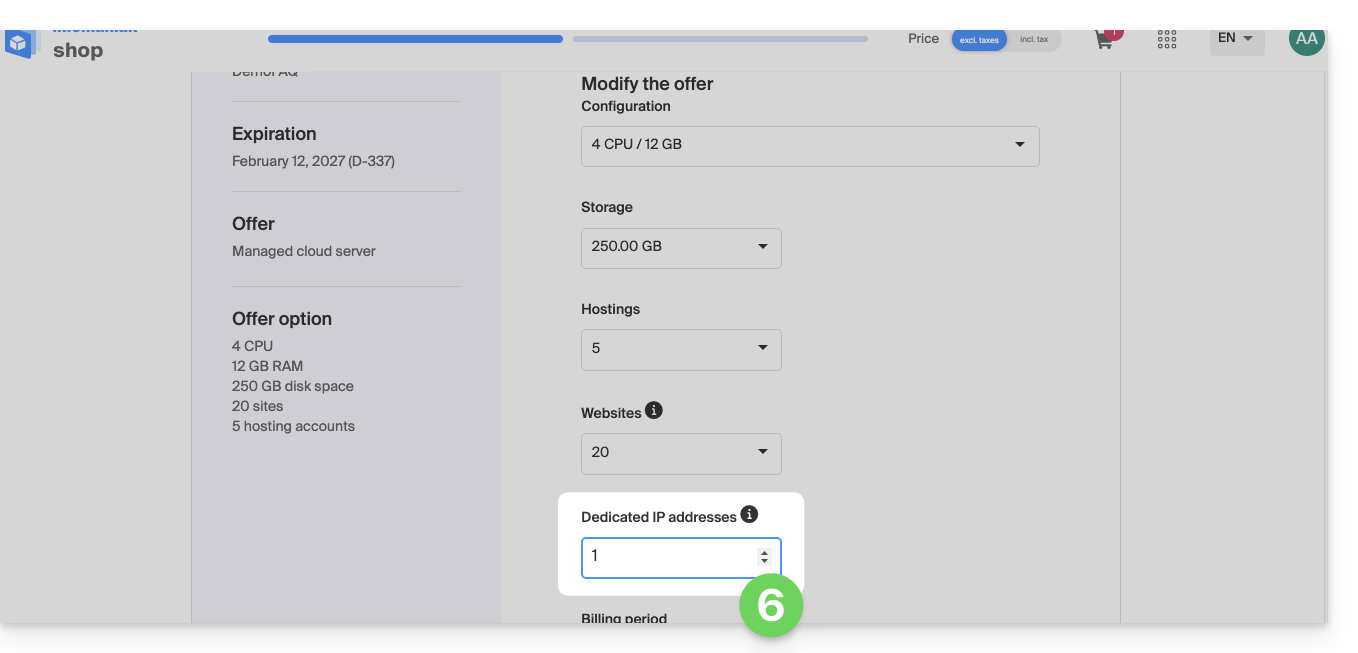This screenshot has height=653, width=1358.
Task: Switch price to incl. tax
Action: click(x=1034, y=40)
